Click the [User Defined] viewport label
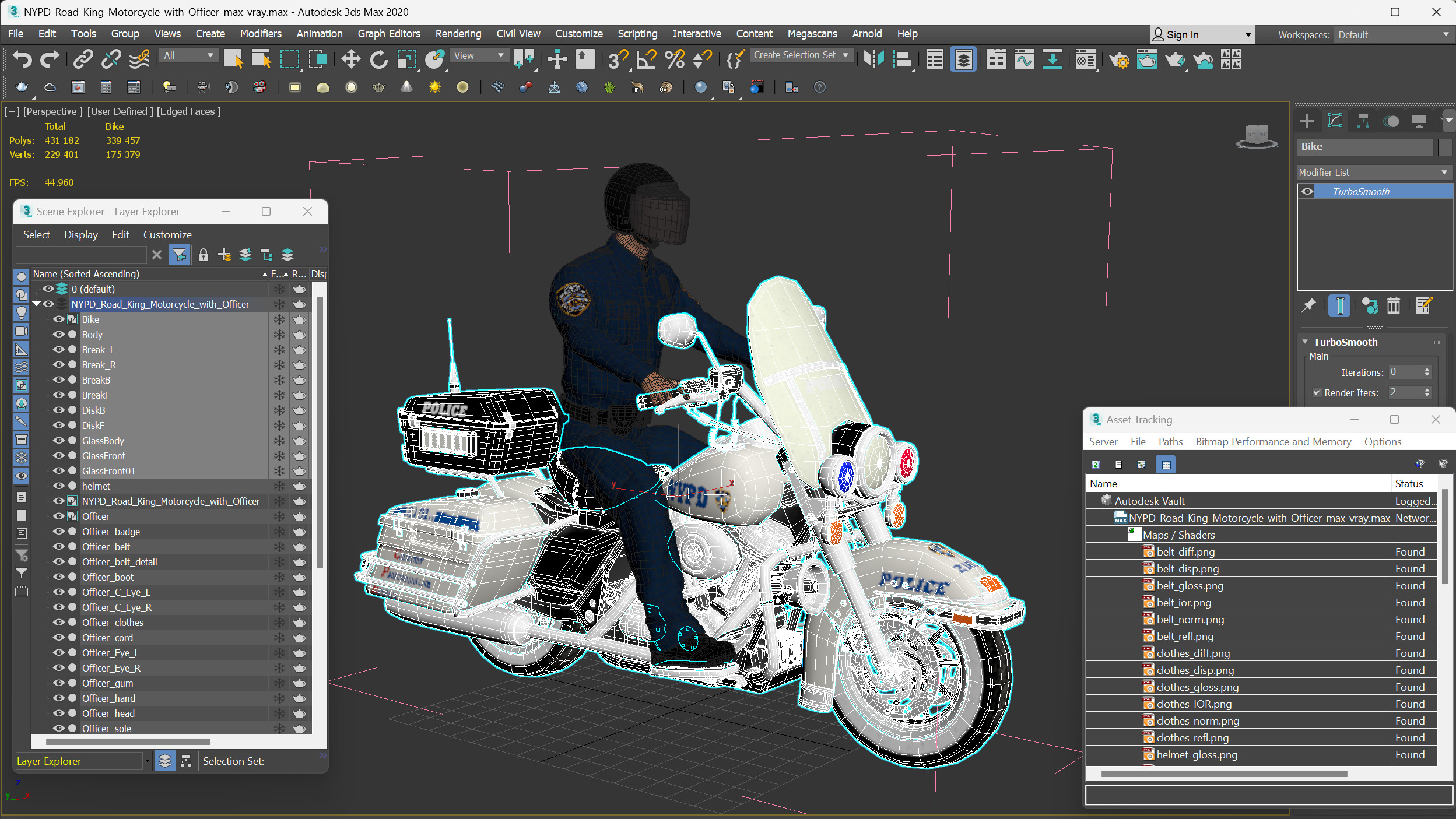The width and height of the screenshot is (1456, 819). tap(120, 111)
